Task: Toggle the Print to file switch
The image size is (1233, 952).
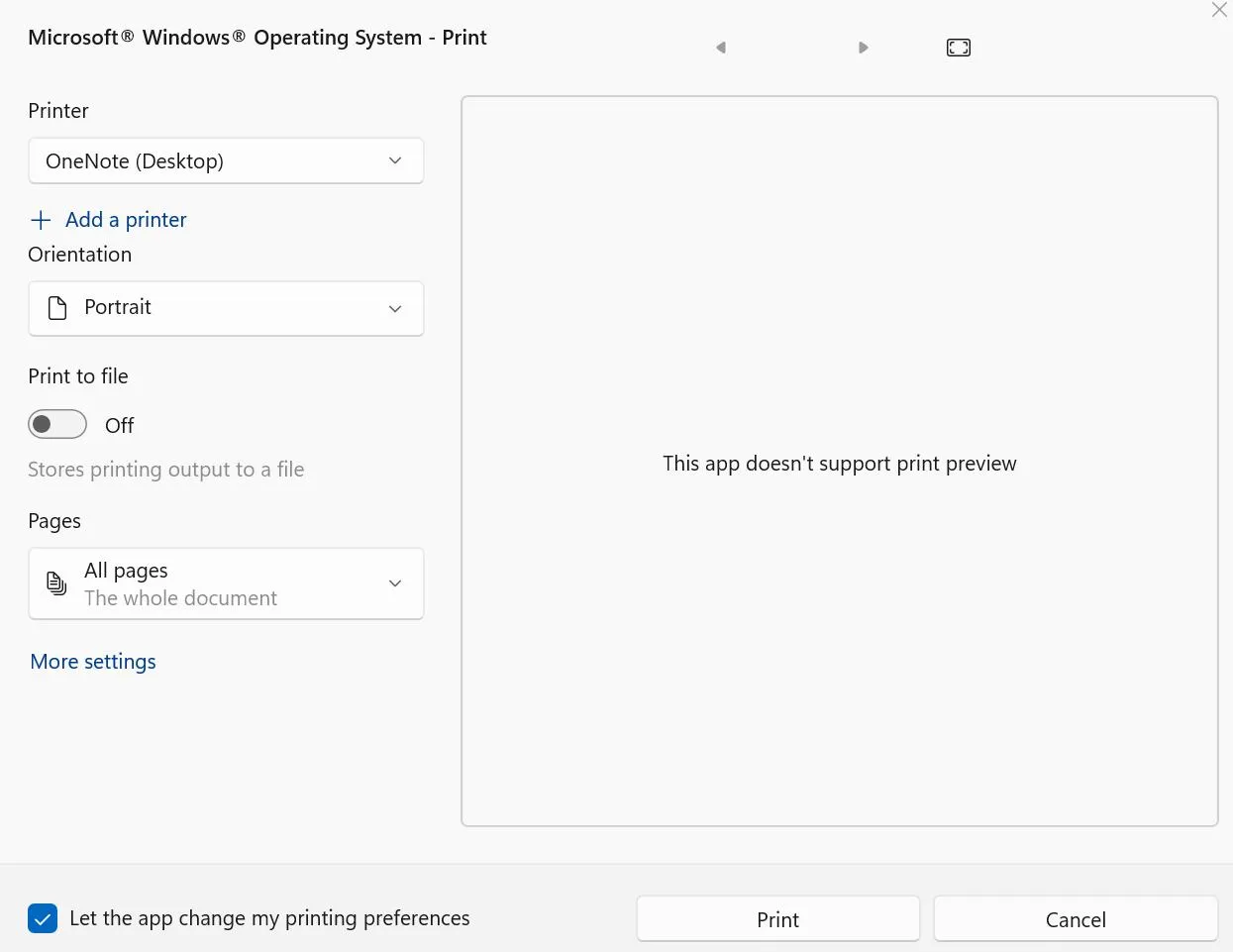Action: (x=57, y=425)
